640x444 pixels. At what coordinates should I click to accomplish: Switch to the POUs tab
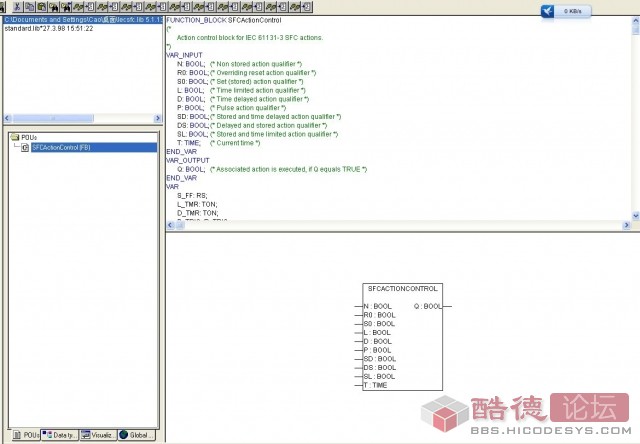pos(25,435)
